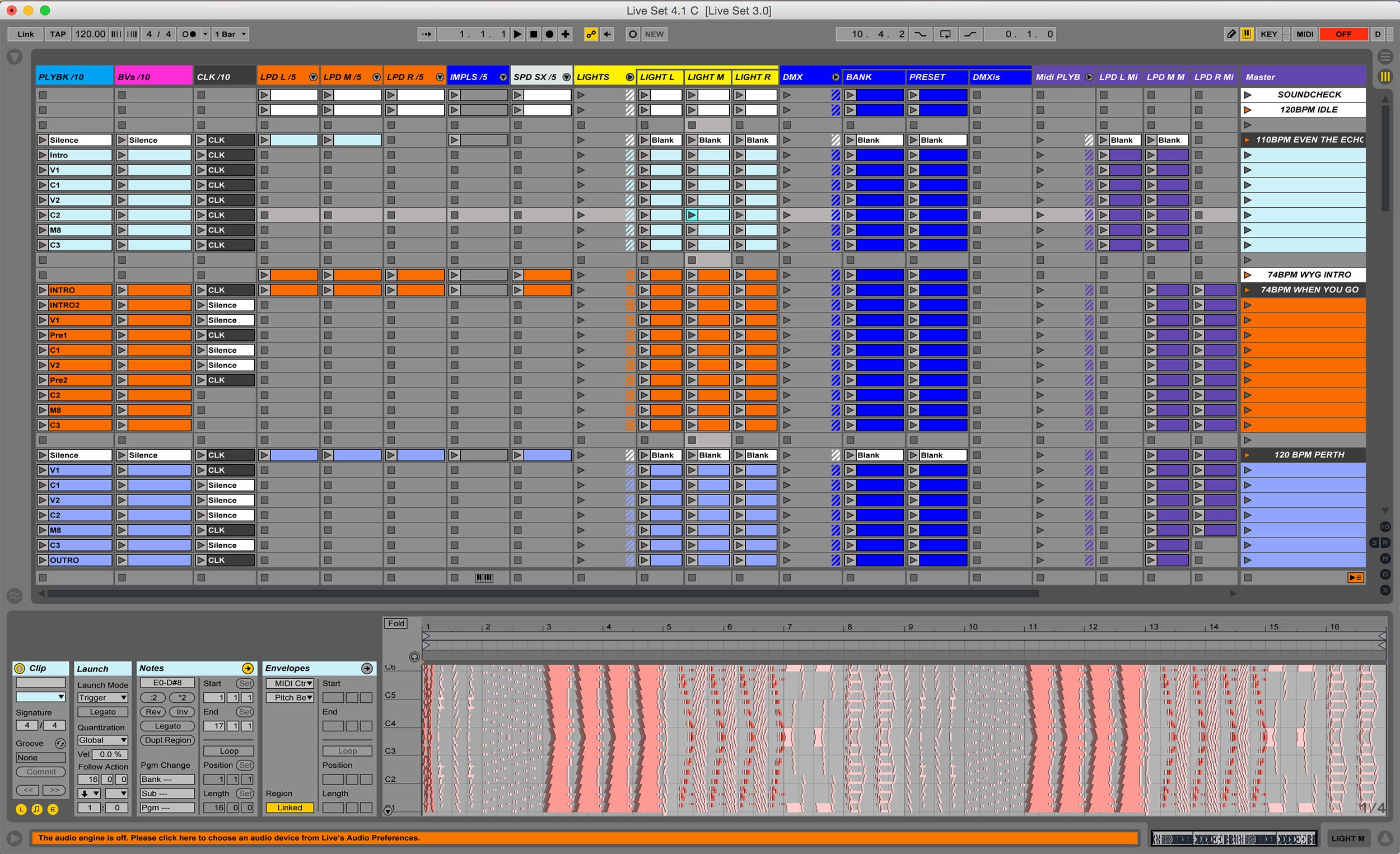1400x854 pixels.
Task: Click the INTRO clip in orange section
Action: point(74,291)
